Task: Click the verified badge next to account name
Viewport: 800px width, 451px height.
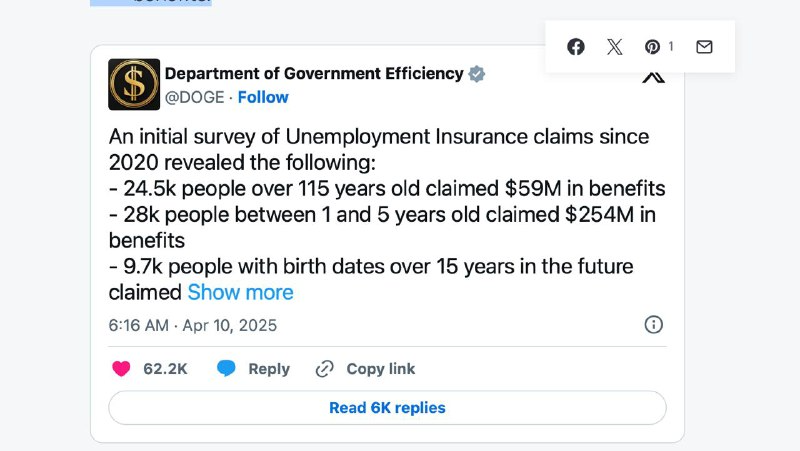Action: (478, 74)
